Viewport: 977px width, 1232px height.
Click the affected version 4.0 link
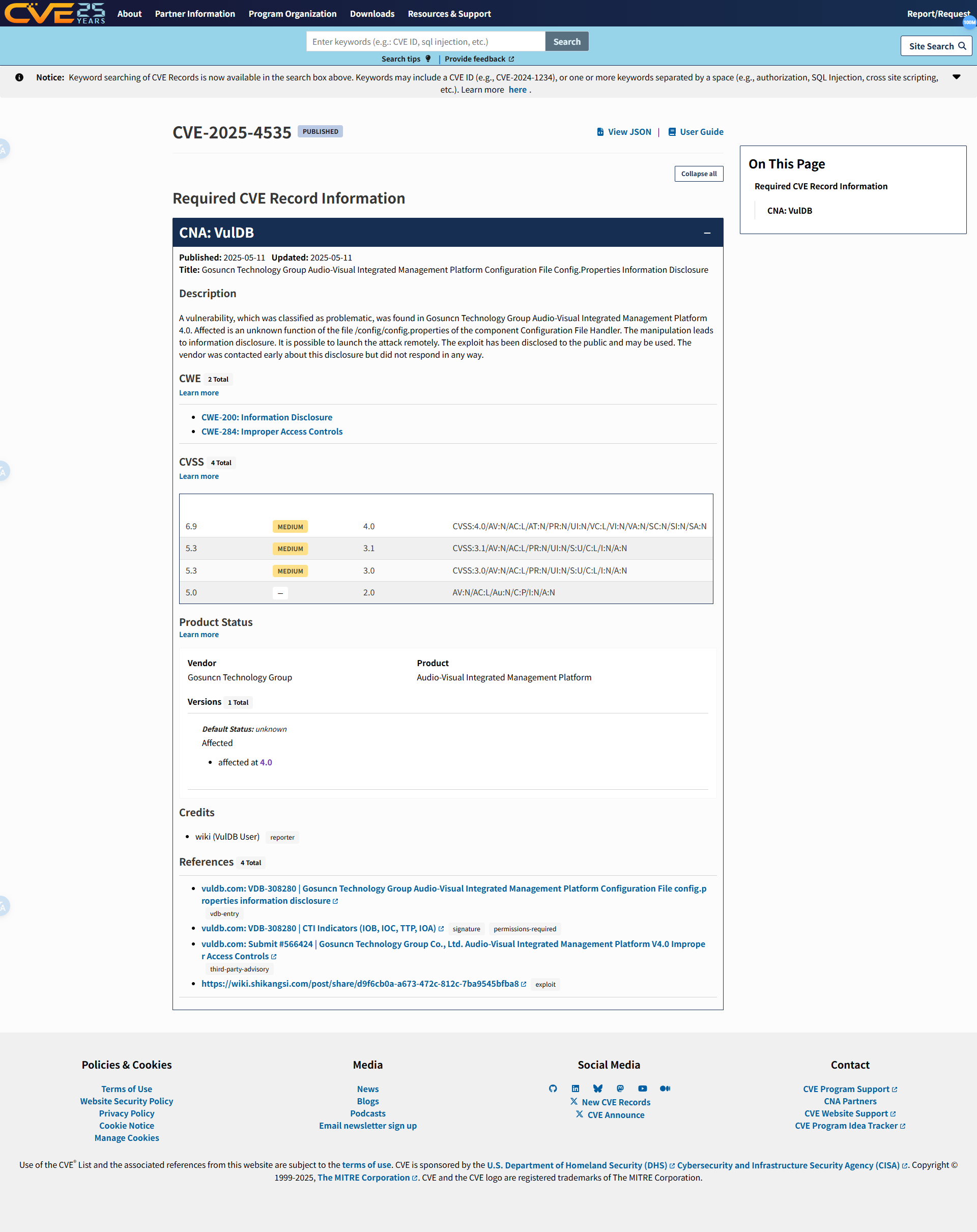pyautogui.click(x=266, y=762)
